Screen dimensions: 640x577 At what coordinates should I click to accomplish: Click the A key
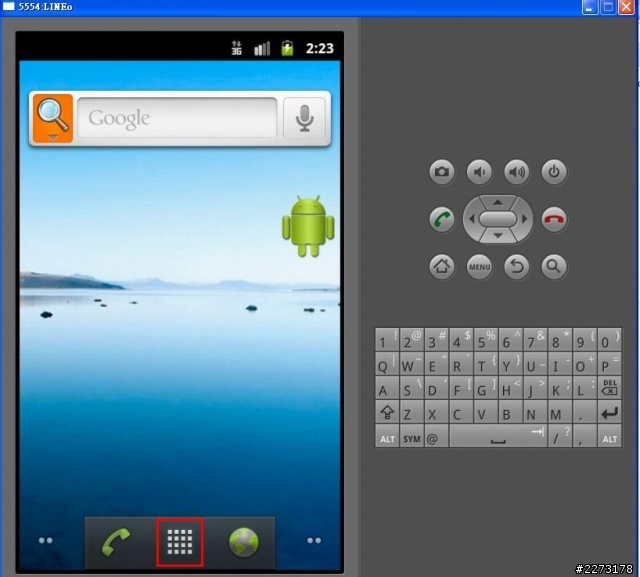[387, 388]
